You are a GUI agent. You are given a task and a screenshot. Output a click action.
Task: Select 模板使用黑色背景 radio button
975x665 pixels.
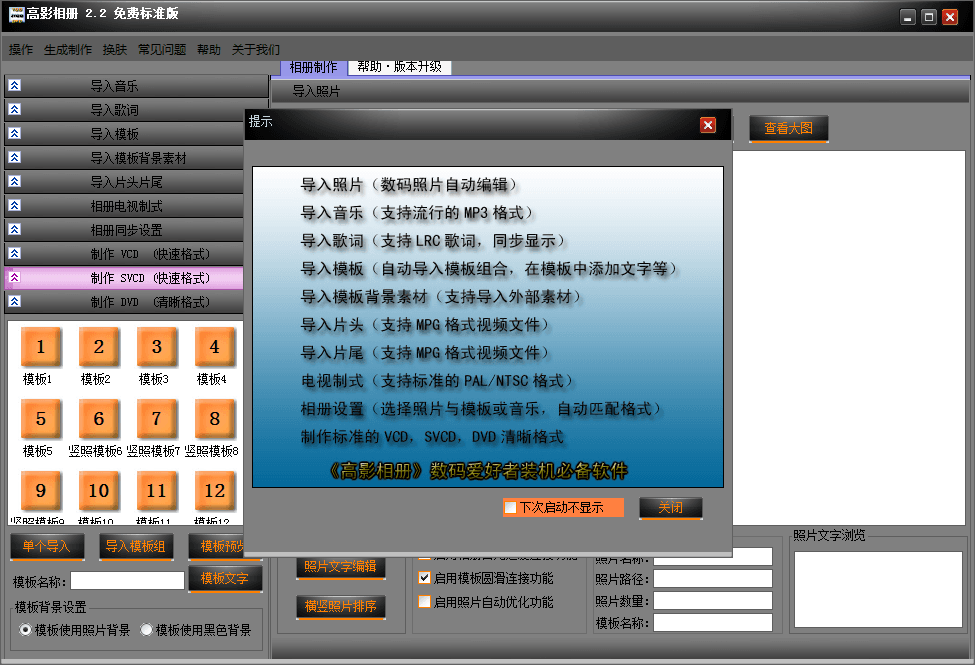coord(146,630)
